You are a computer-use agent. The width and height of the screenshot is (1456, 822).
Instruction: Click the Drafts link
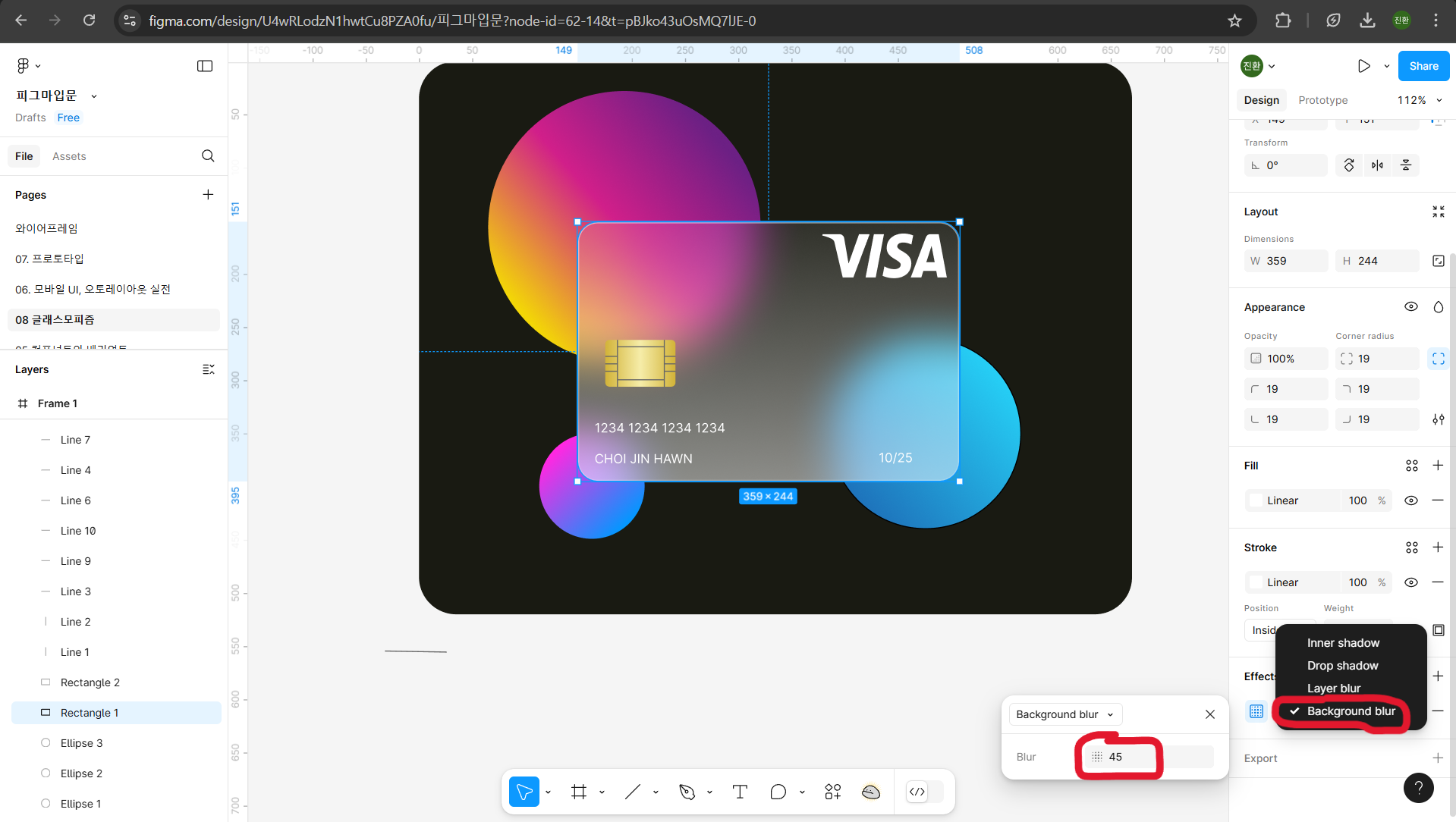coord(30,118)
